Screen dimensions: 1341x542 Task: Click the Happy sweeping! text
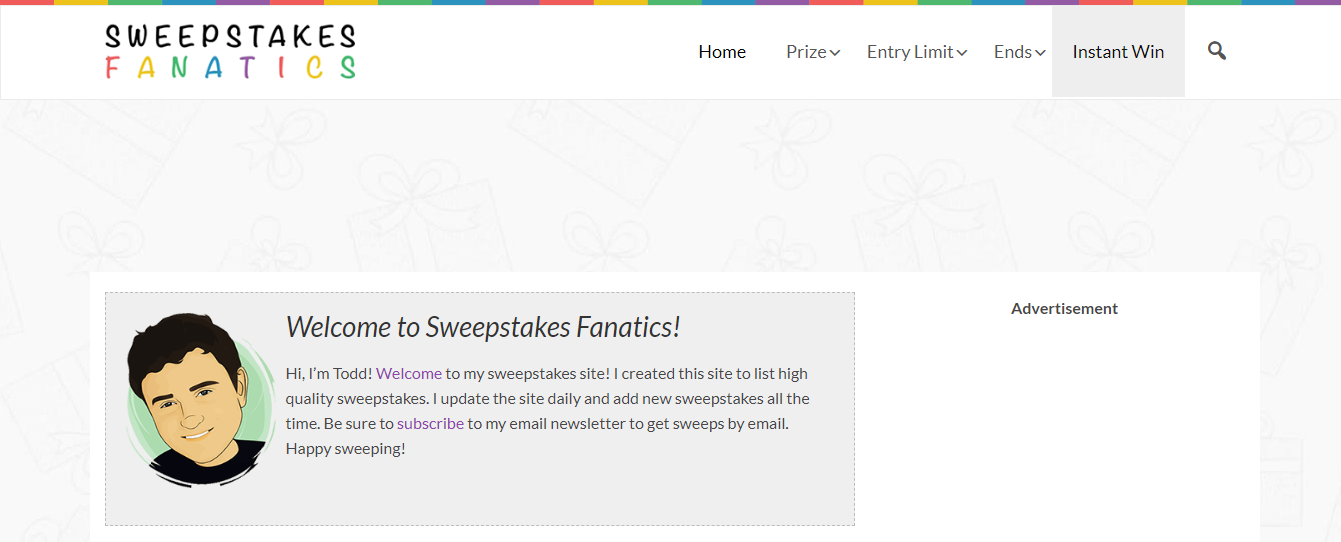point(346,448)
